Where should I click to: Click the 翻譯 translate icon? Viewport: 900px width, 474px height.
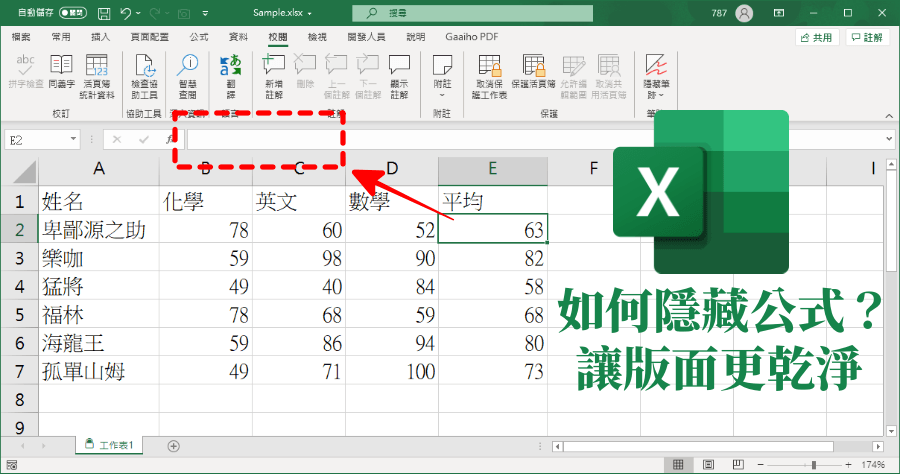[x=231, y=64]
